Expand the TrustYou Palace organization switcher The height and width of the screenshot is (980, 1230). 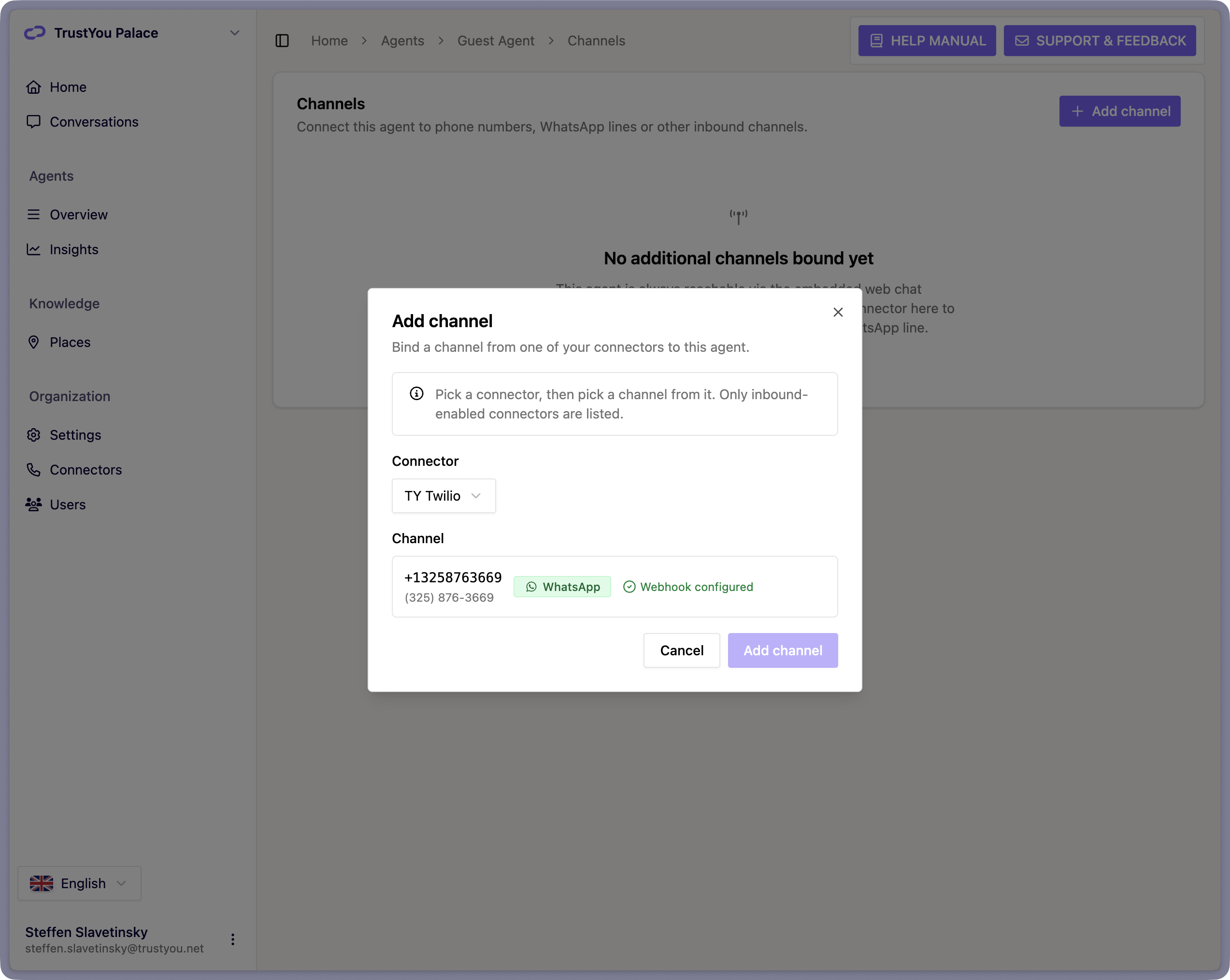[x=234, y=33]
